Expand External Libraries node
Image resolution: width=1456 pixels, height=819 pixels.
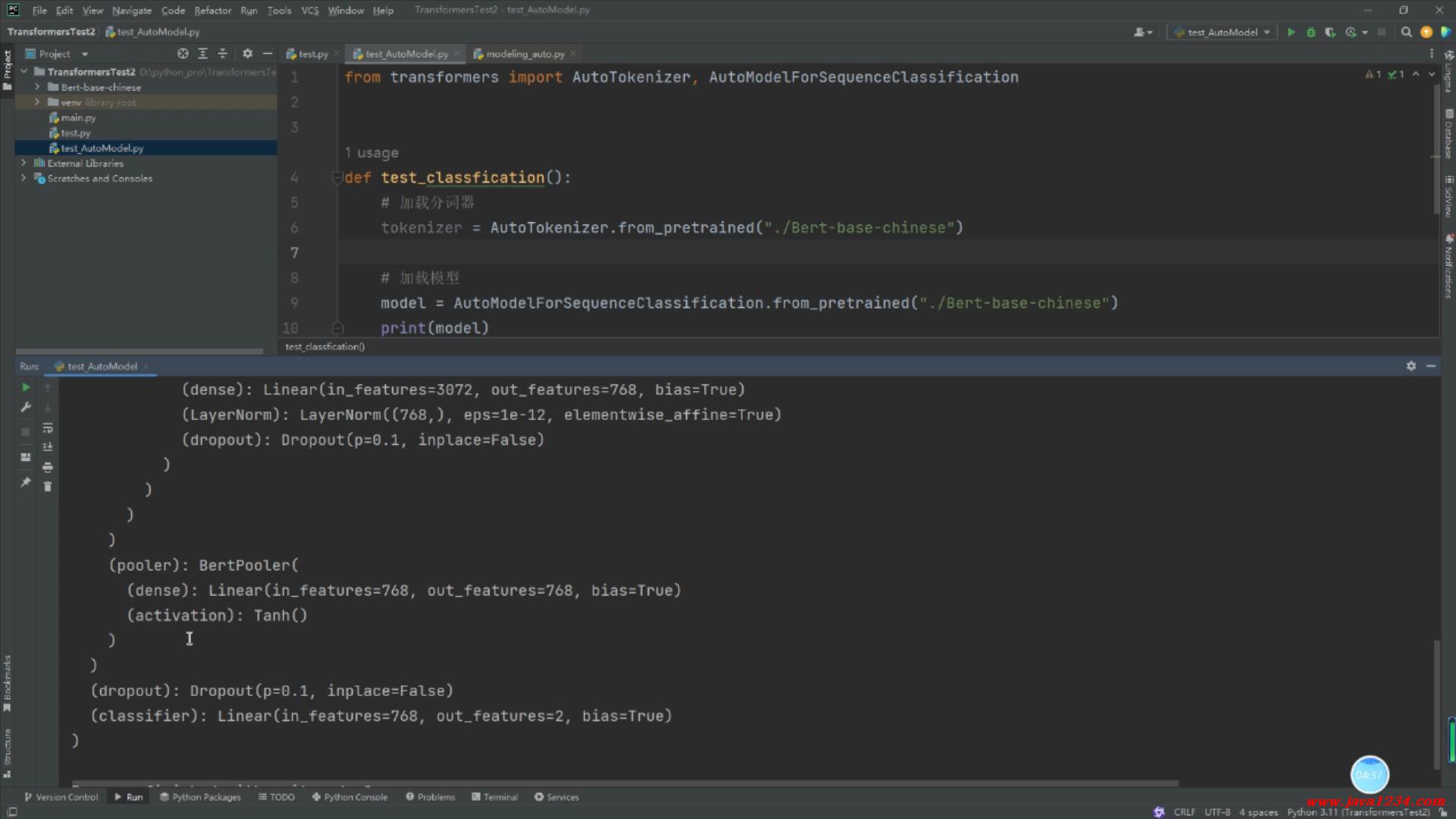[24, 163]
